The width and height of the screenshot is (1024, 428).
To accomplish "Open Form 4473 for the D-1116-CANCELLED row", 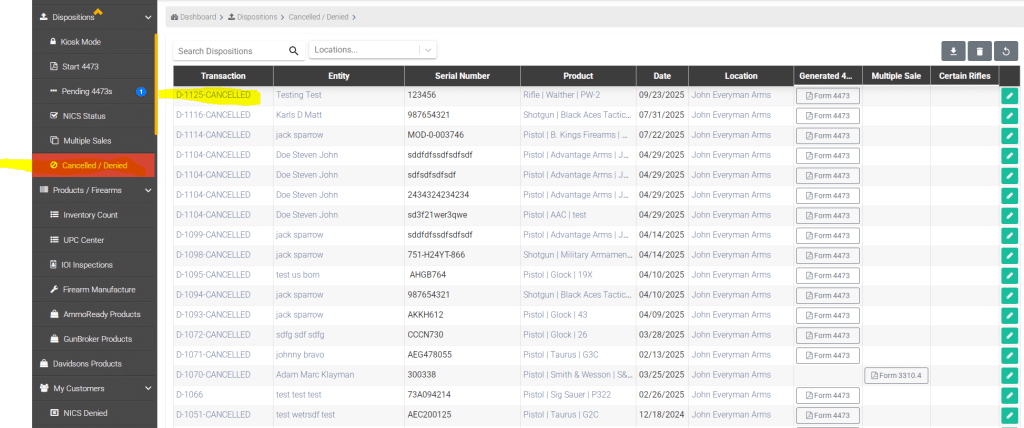I will tap(827, 116).
